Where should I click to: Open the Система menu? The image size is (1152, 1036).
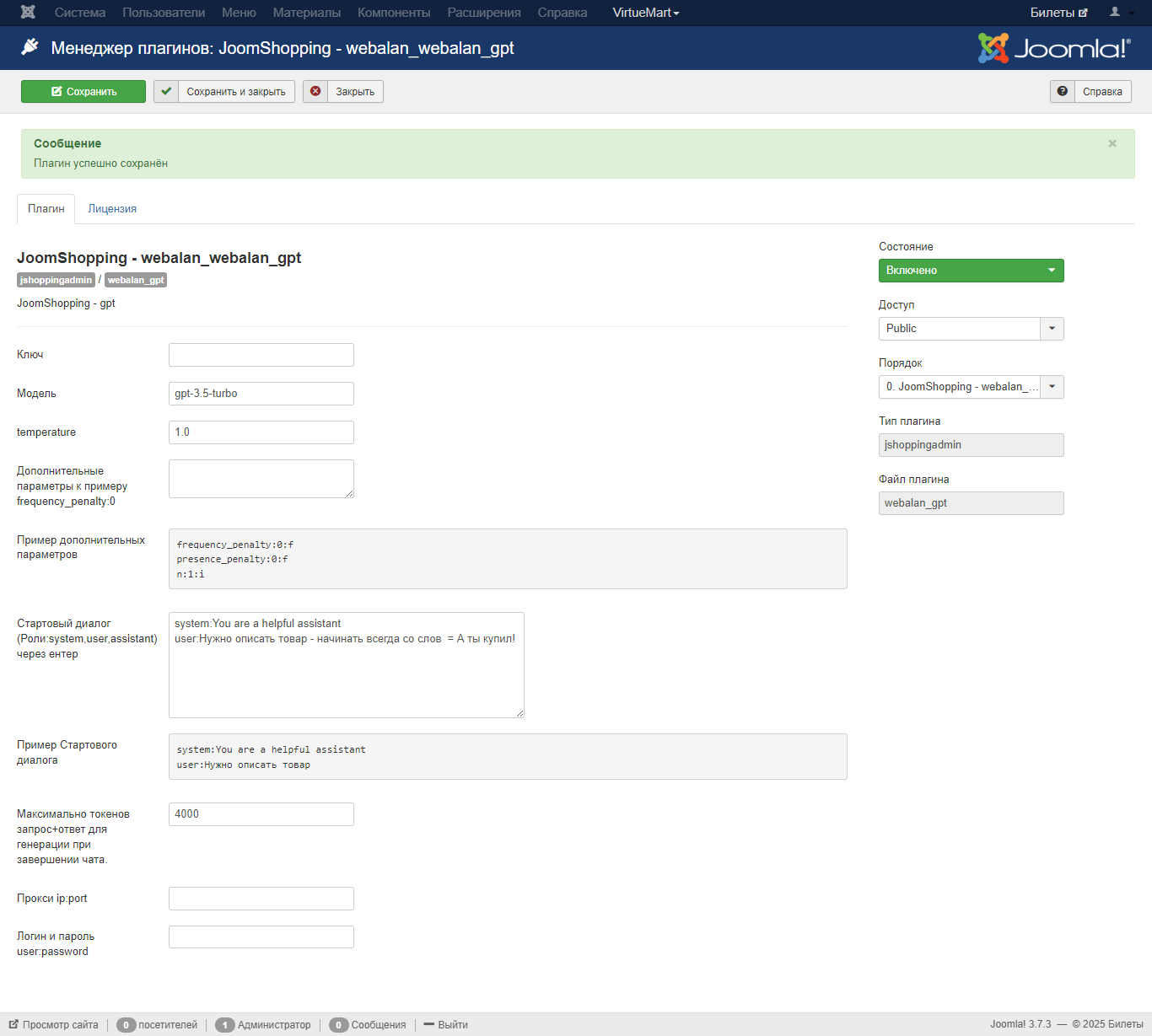click(x=80, y=13)
